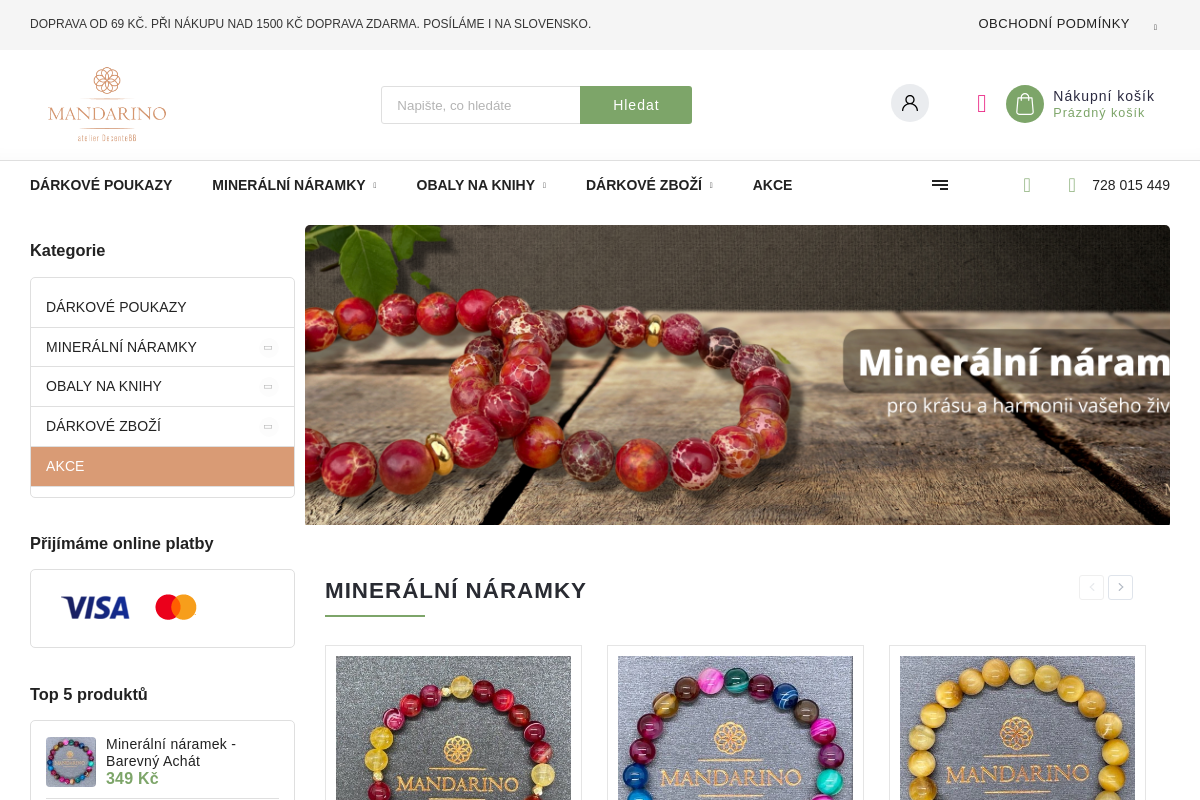
Task: Open Obaly na knihy top menu dropdown
Action: click(x=481, y=185)
